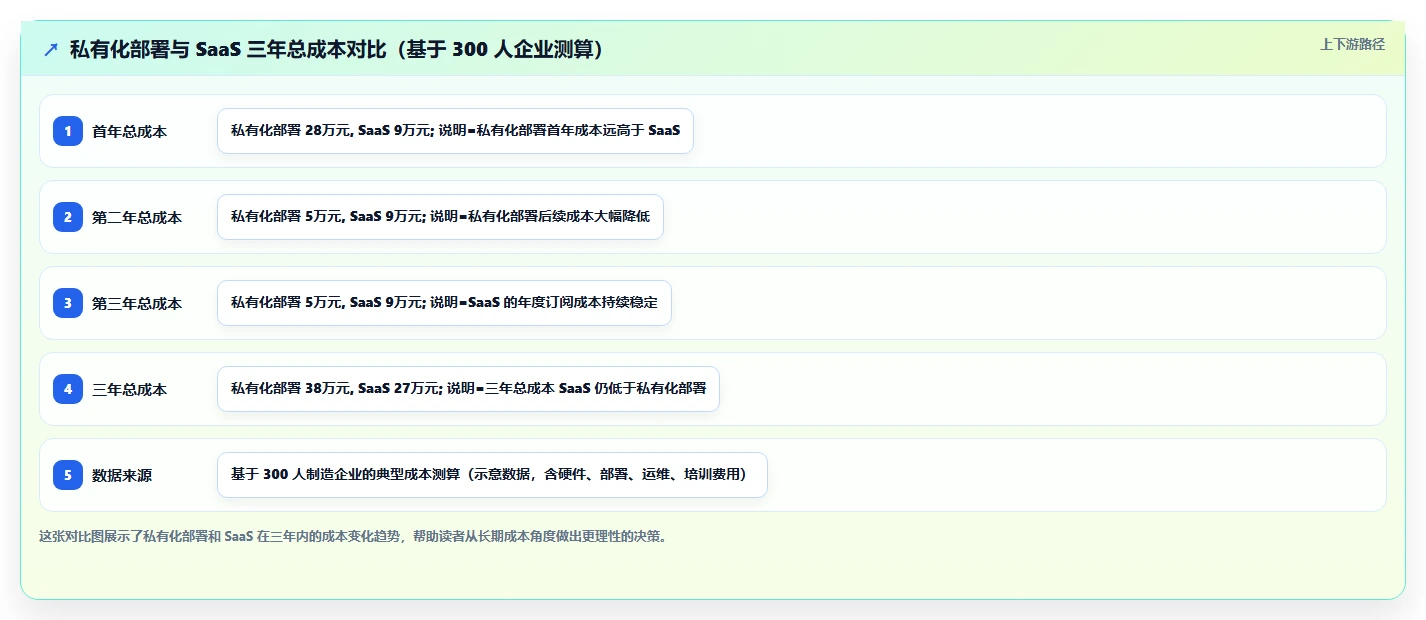This screenshot has height=620, width=1426.
Task: Click the box reading 私有化部署 38万元, SaaS 27万元
Action: pyautogui.click(x=468, y=389)
